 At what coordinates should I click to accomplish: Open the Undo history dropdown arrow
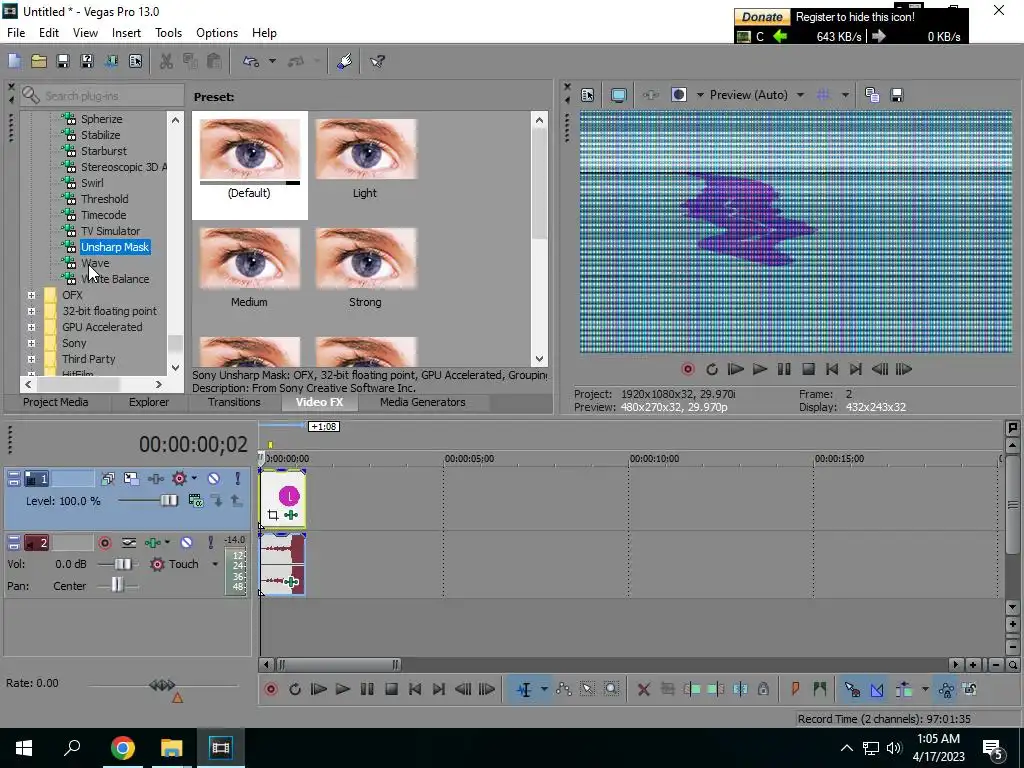(x=272, y=61)
